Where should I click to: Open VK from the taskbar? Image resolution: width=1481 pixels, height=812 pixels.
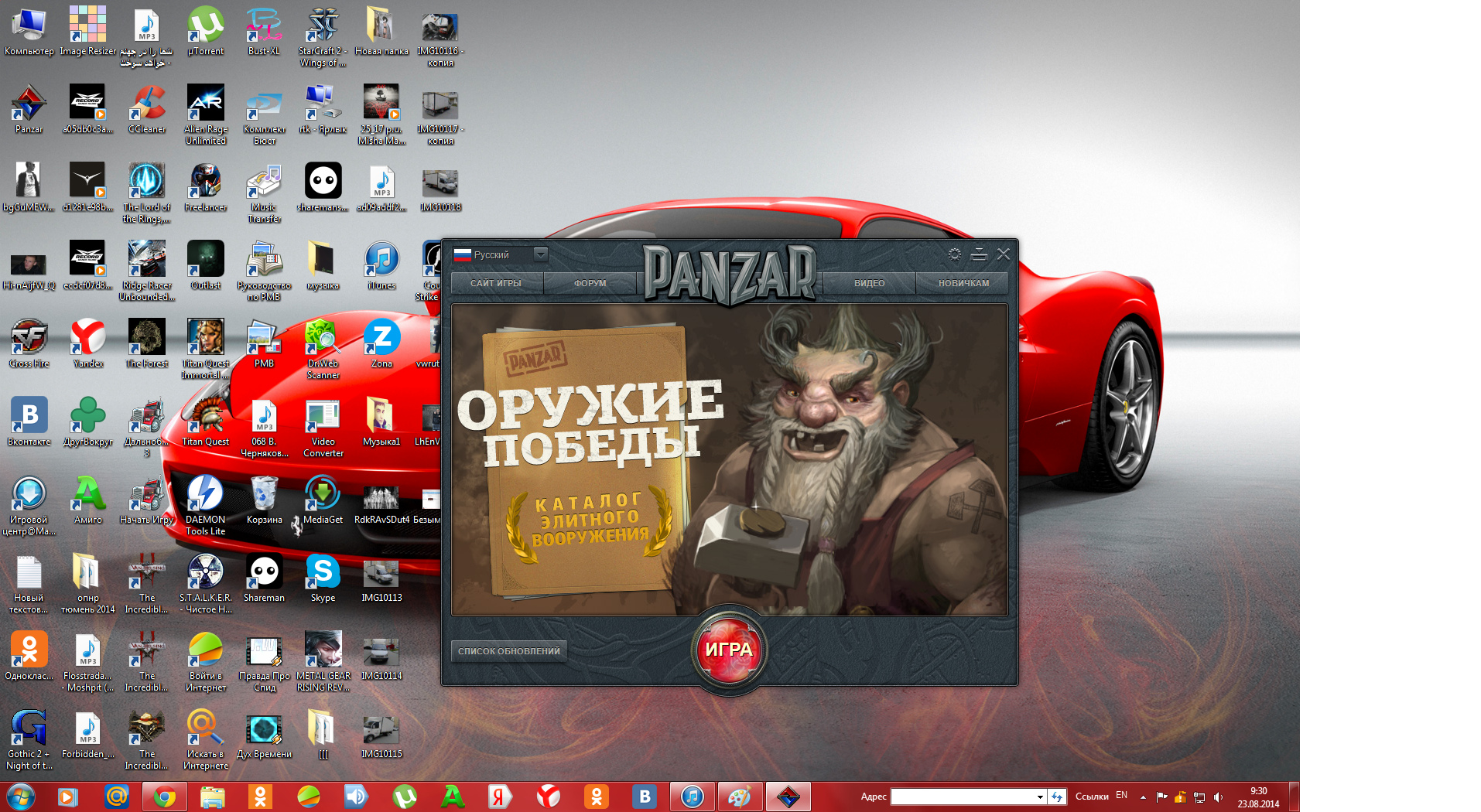click(x=644, y=797)
